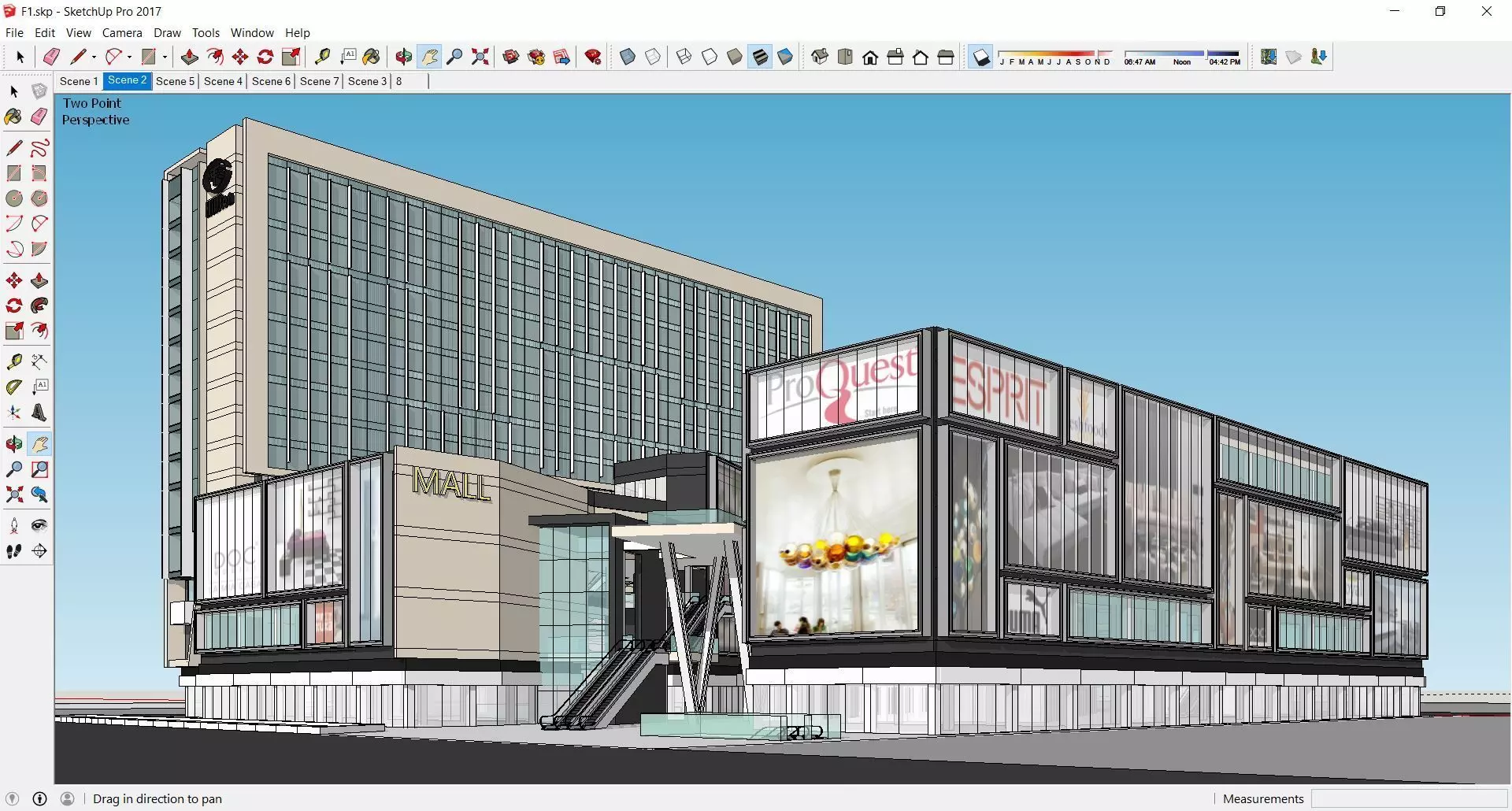This screenshot has width=1512, height=811.
Task: Choose the Rotated Rectangle tool
Action: 39,173
